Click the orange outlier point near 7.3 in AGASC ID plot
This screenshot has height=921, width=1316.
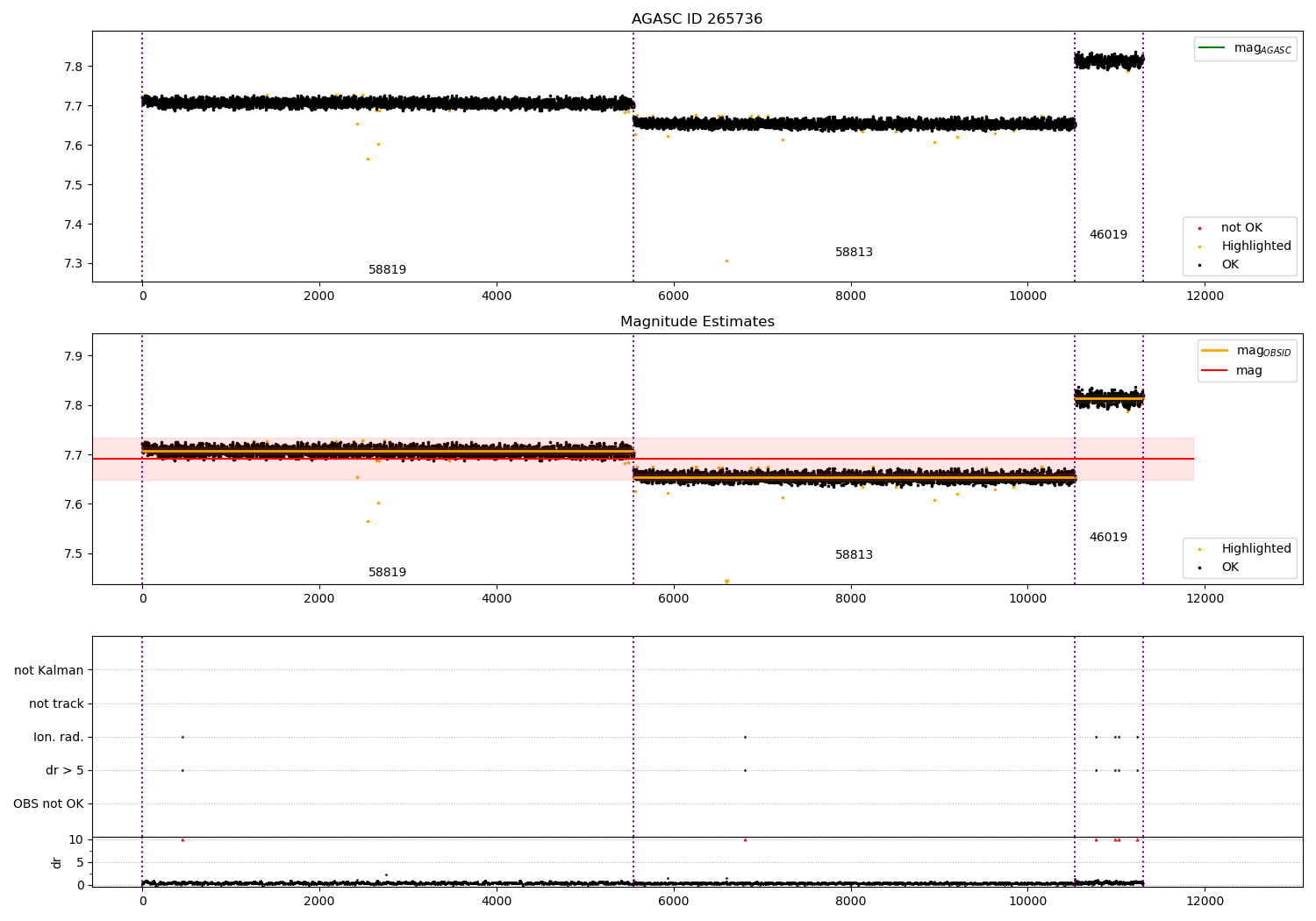click(x=726, y=261)
